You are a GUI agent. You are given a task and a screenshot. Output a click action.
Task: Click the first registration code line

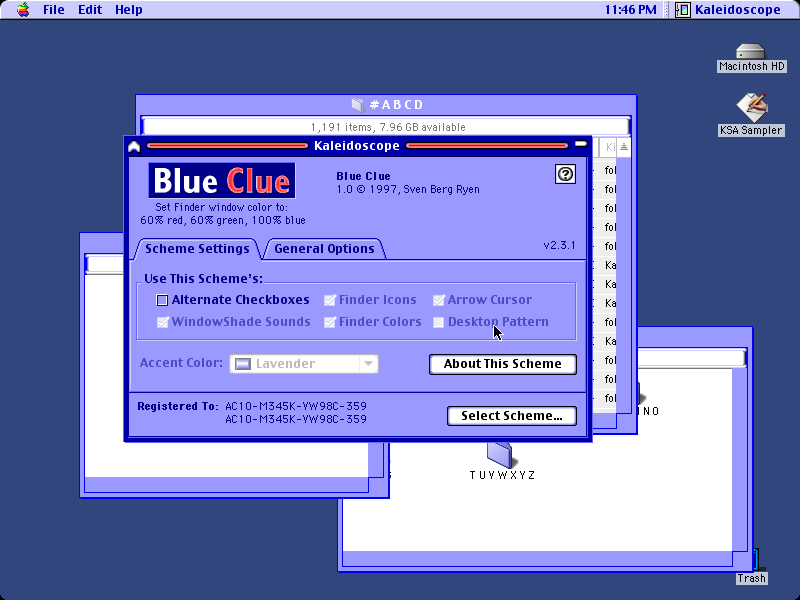(x=296, y=406)
